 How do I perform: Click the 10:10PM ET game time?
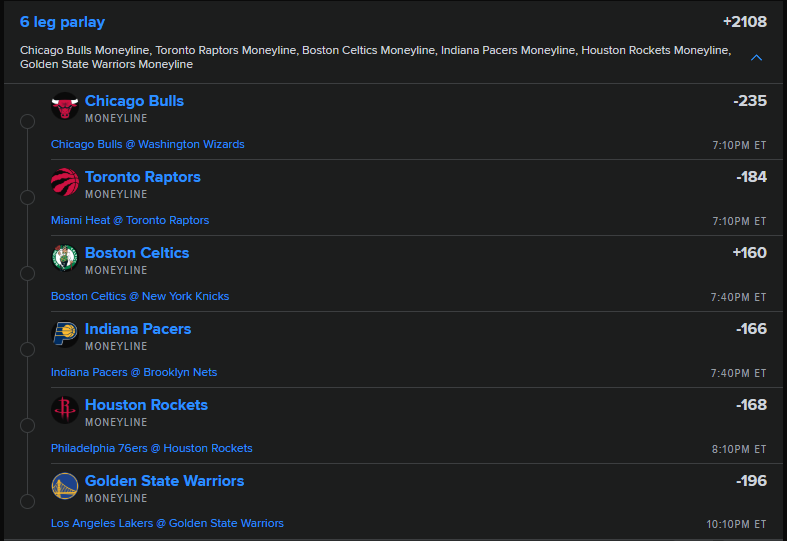coord(736,524)
